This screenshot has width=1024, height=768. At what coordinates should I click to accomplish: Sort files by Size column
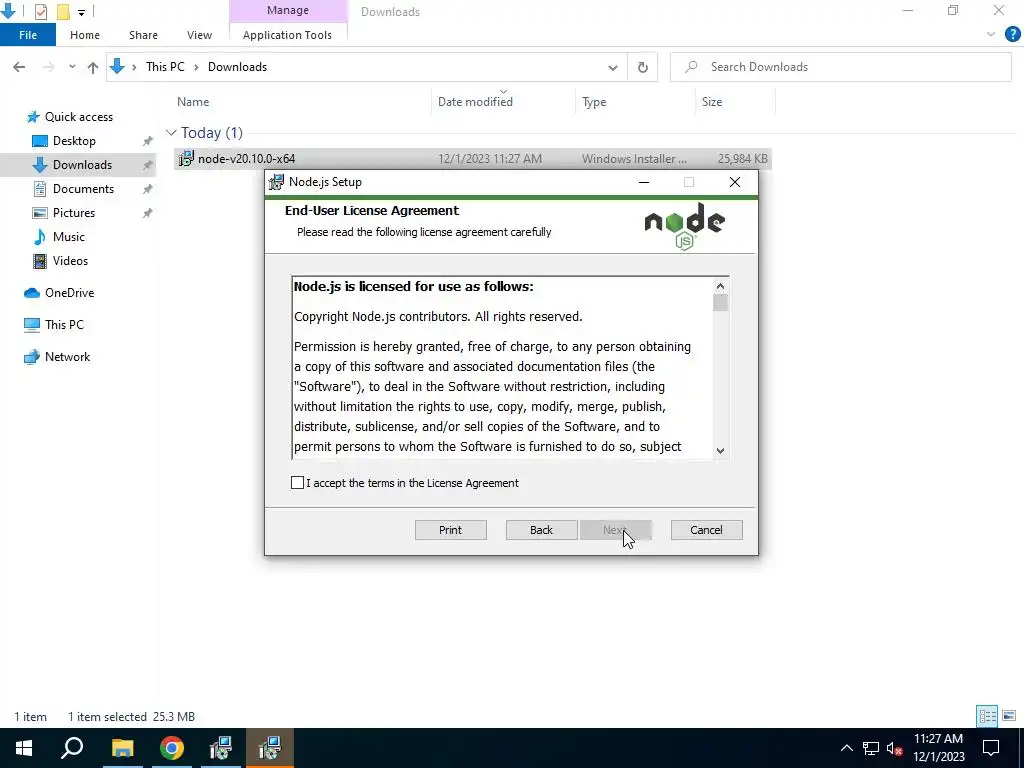point(712,102)
